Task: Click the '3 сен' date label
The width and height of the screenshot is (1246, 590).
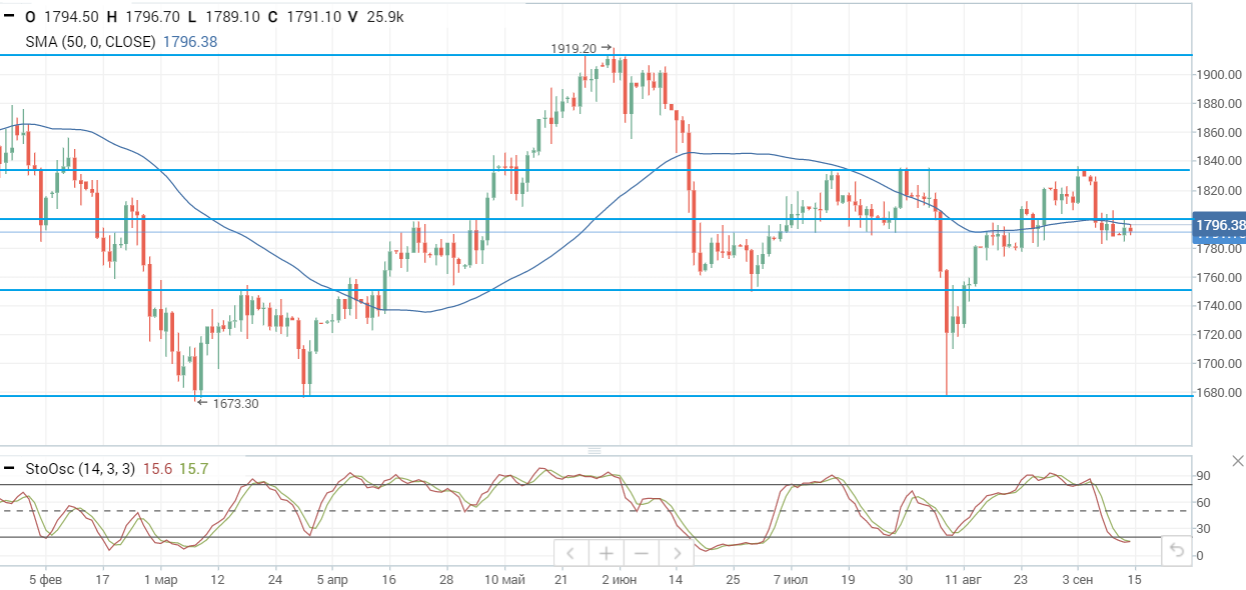Action: coord(1078,580)
